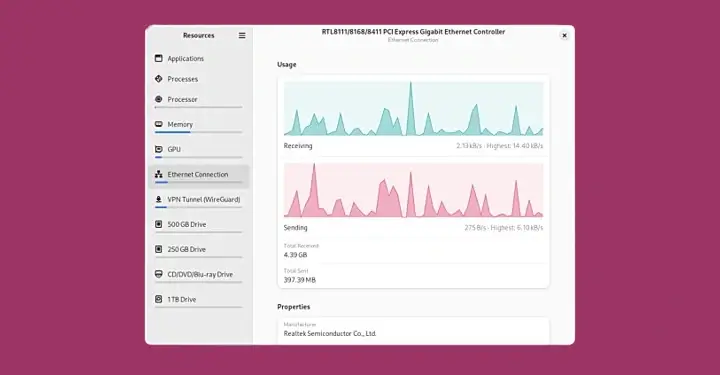720x375 pixels.
Task: Click the RTL8111/8168/8411 controller title
Action: 413,32
